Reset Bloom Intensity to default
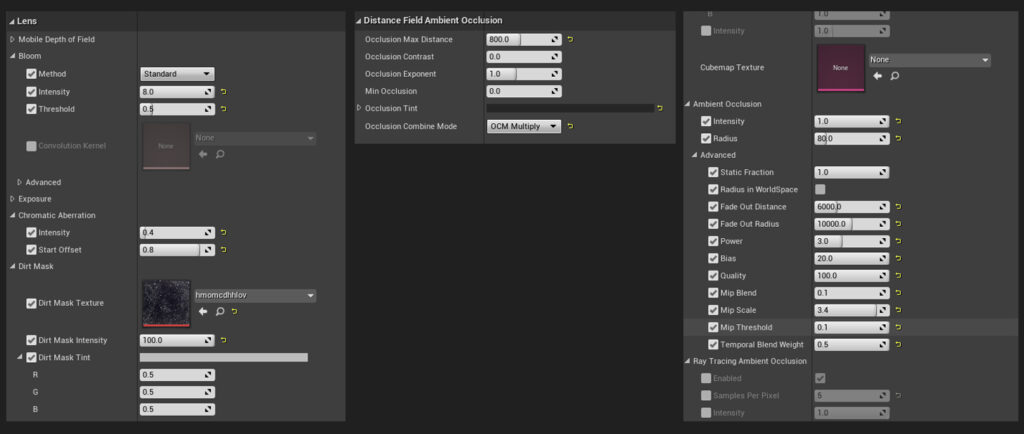The height and width of the screenshot is (434, 1024). tap(224, 92)
